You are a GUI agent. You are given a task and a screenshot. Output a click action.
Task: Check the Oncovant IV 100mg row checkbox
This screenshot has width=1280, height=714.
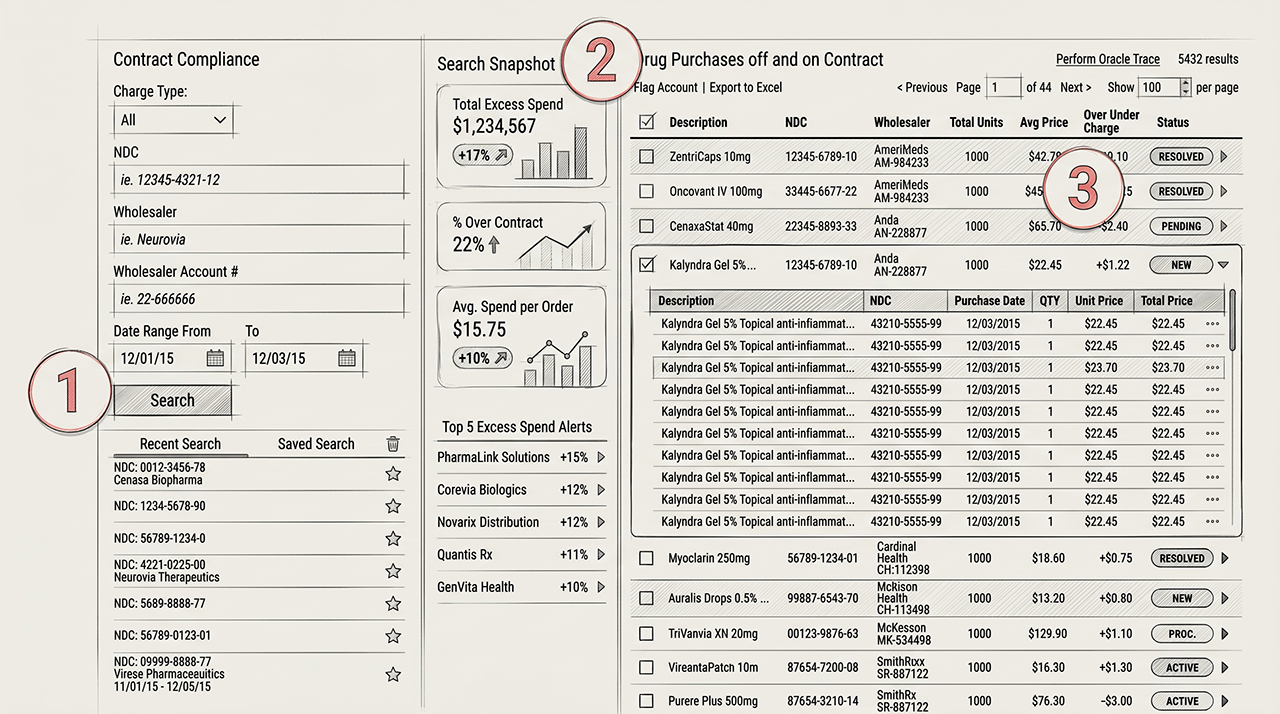646,191
